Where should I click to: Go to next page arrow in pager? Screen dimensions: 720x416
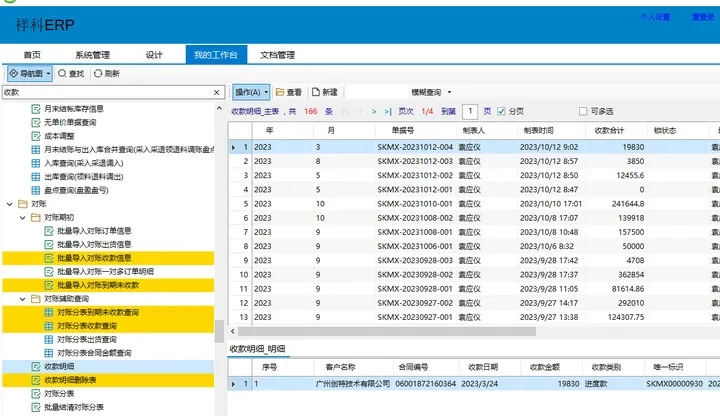375,111
